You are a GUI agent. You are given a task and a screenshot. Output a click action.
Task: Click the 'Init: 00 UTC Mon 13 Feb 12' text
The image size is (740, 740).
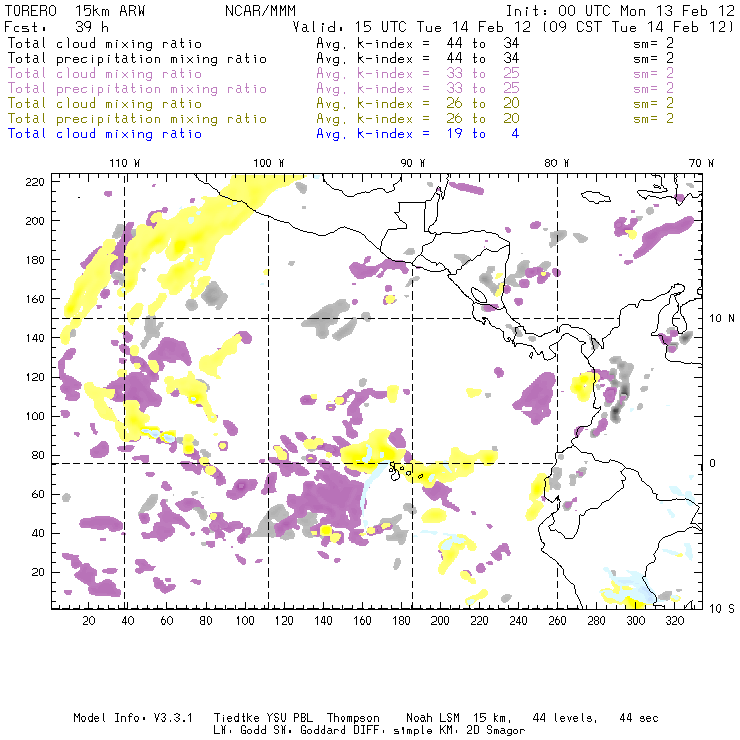[620, 10]
